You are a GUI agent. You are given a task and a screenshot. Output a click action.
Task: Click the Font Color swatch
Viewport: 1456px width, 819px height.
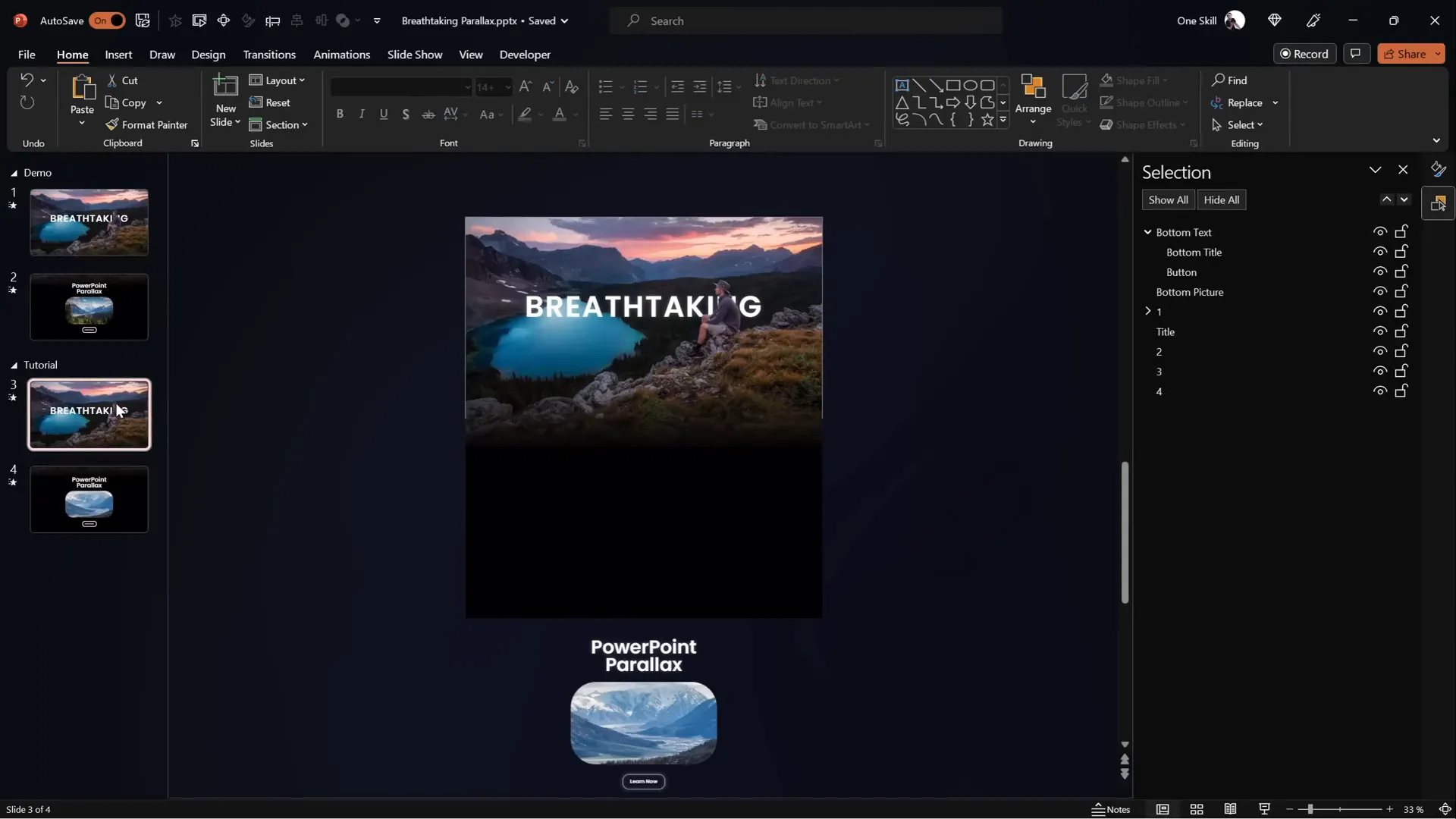pos(560,115)
